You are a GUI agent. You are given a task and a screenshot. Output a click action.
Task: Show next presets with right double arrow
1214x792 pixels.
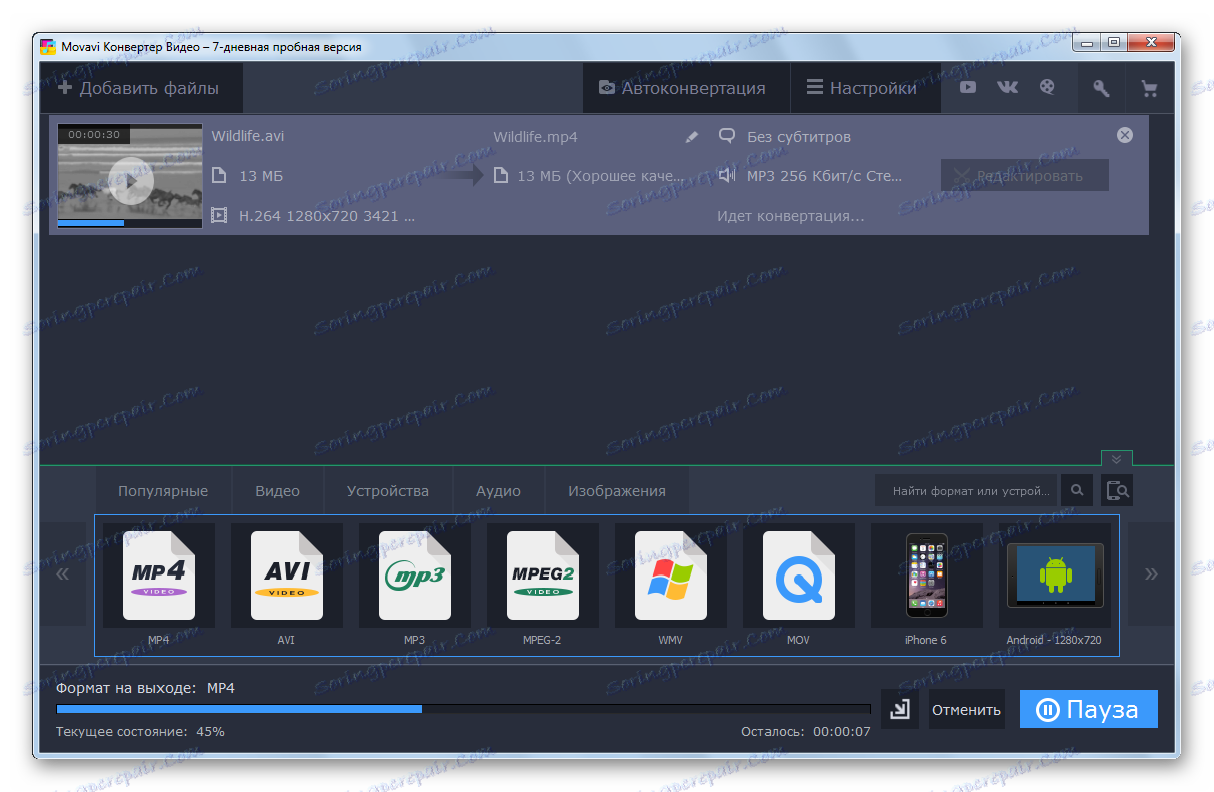click(1151, 574)
